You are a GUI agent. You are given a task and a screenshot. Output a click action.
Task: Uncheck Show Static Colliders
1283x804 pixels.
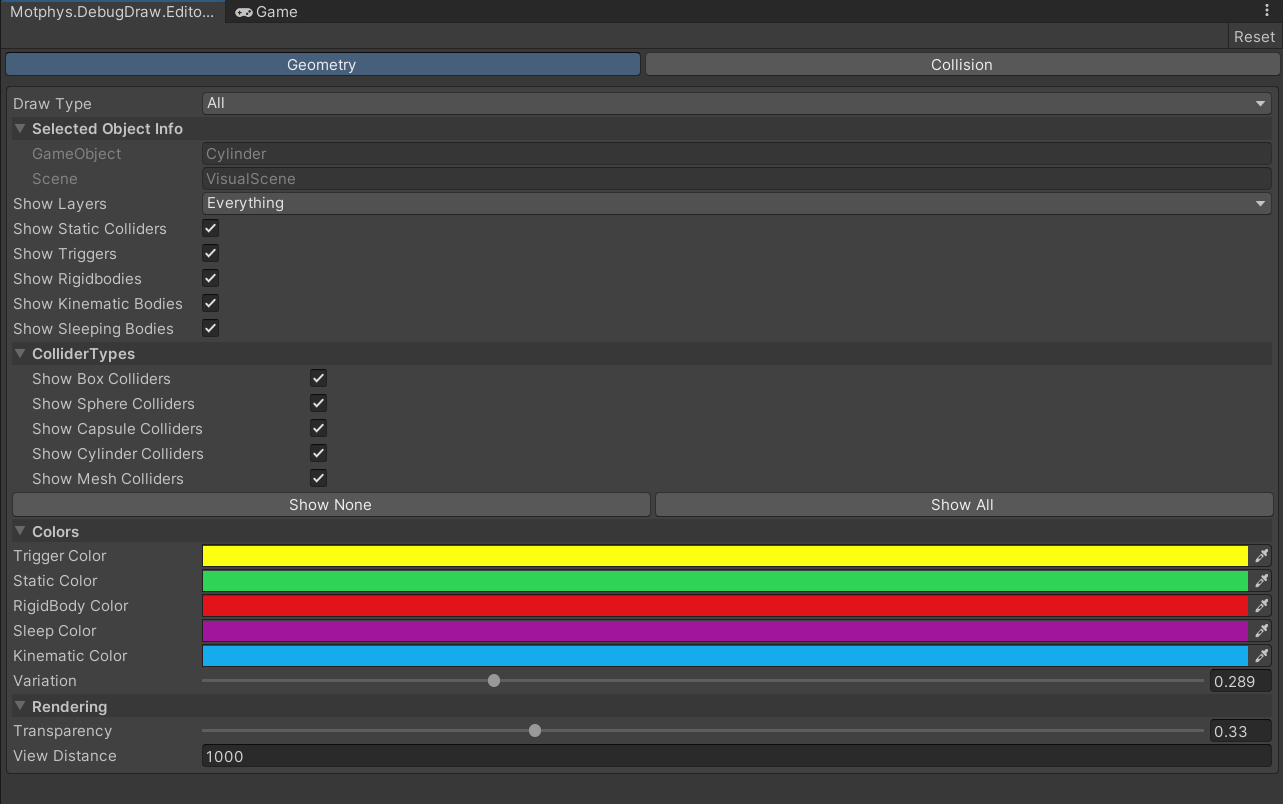[211, 228]
